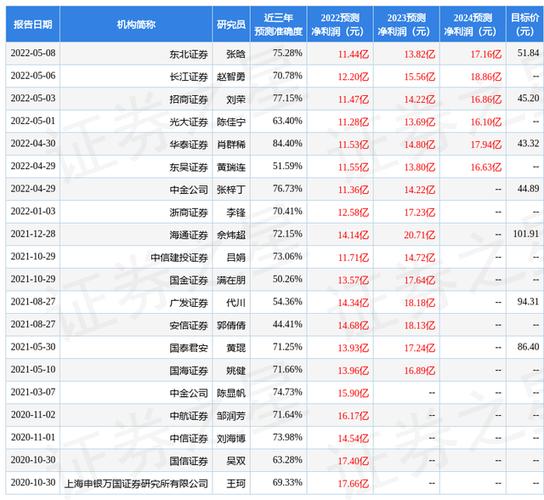544x500 pixels.
Task: Select institution name 长江证券
Action: coord(188,77)
